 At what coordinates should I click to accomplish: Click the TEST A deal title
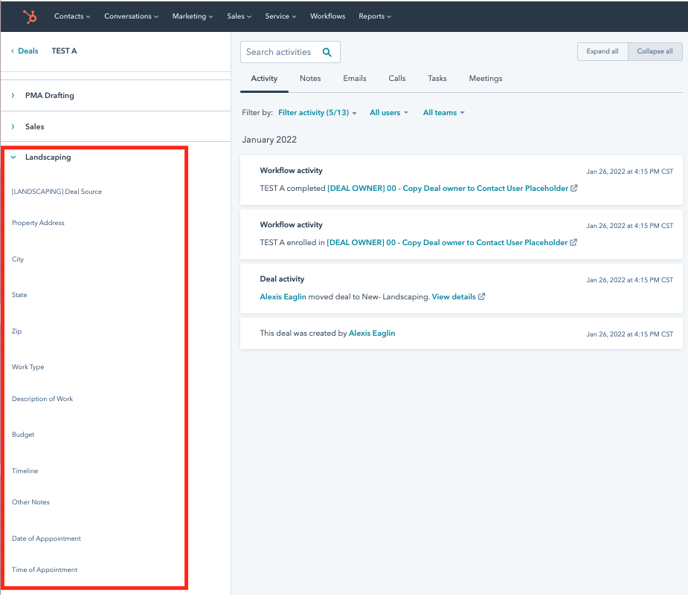[64, 51]
